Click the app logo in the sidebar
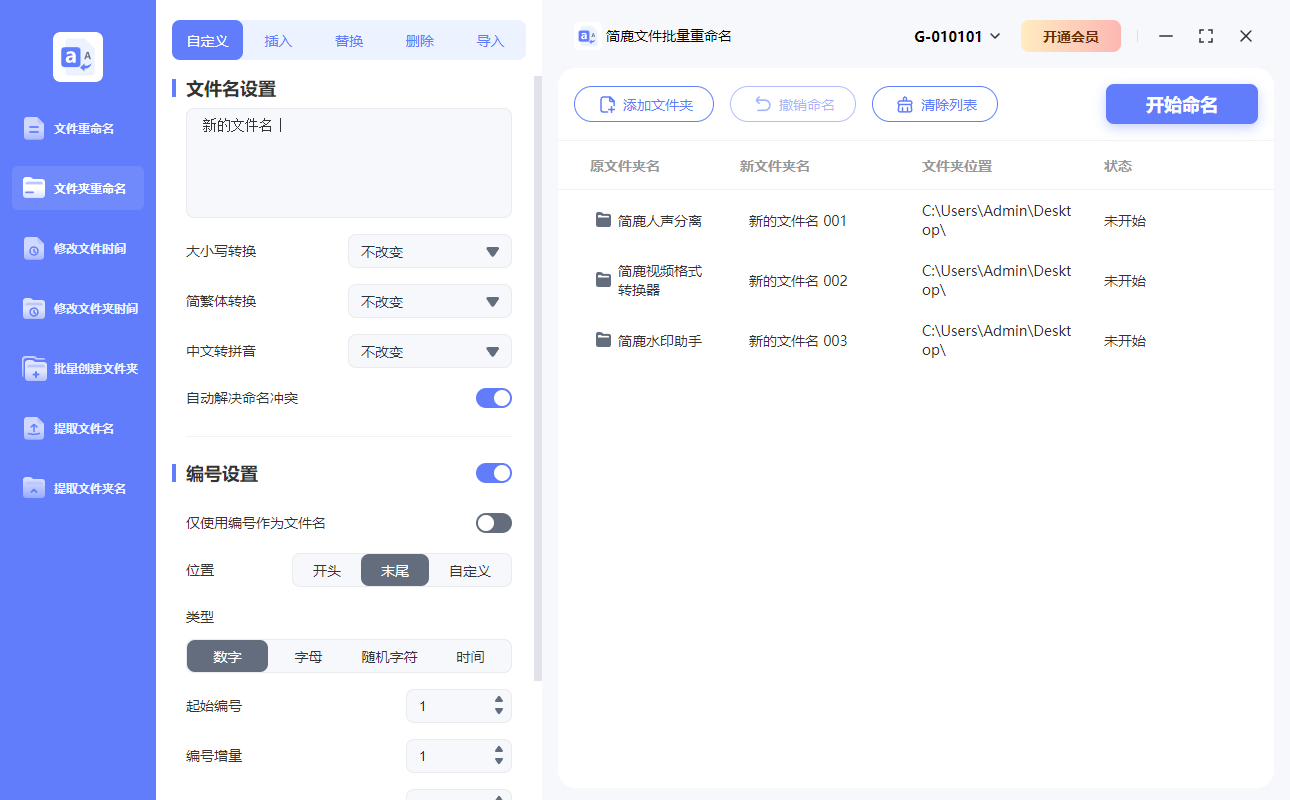The height and width of the screenshot is (800, 1290). point(78,57)
